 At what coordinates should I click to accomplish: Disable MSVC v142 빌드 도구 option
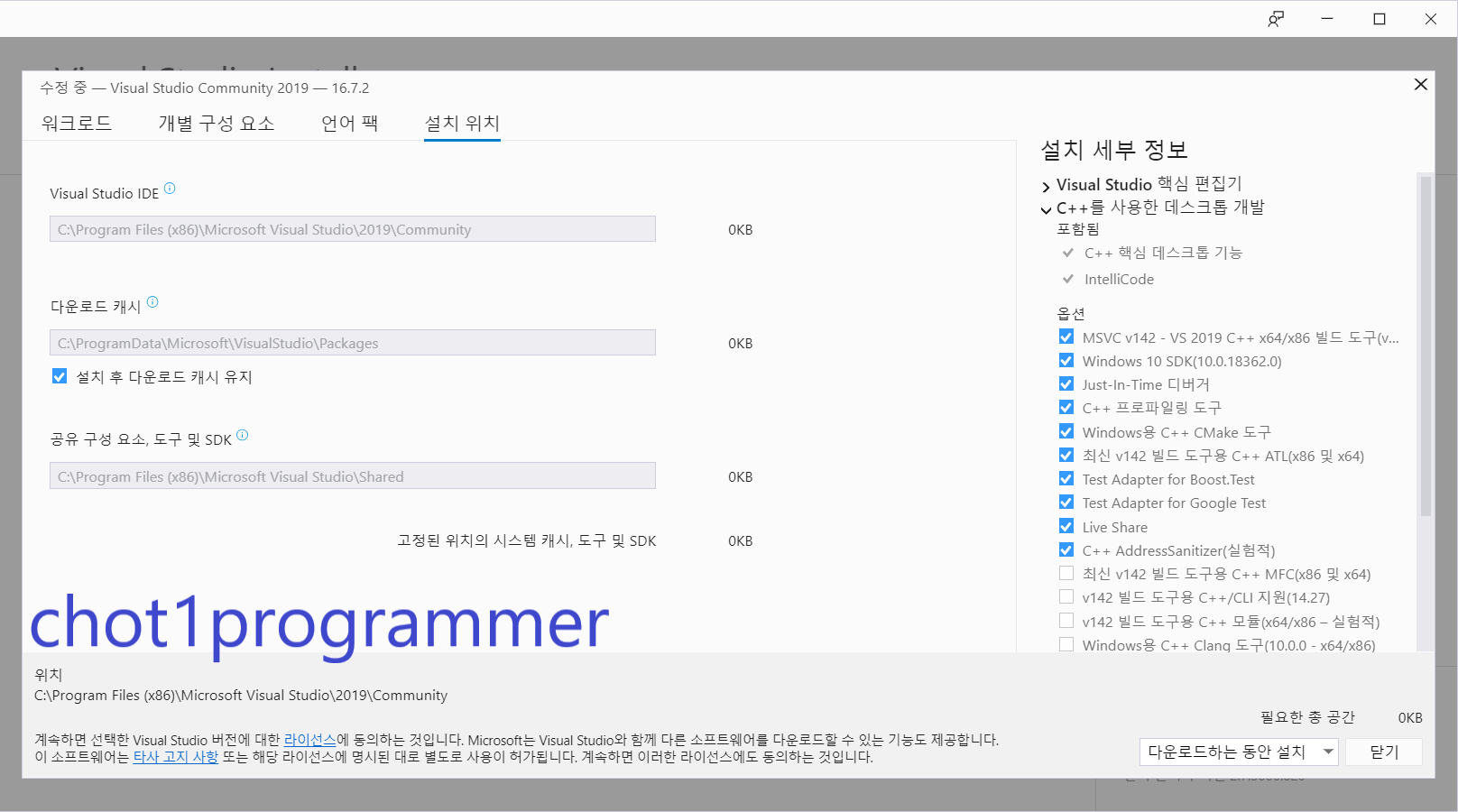coord(1066,337)
